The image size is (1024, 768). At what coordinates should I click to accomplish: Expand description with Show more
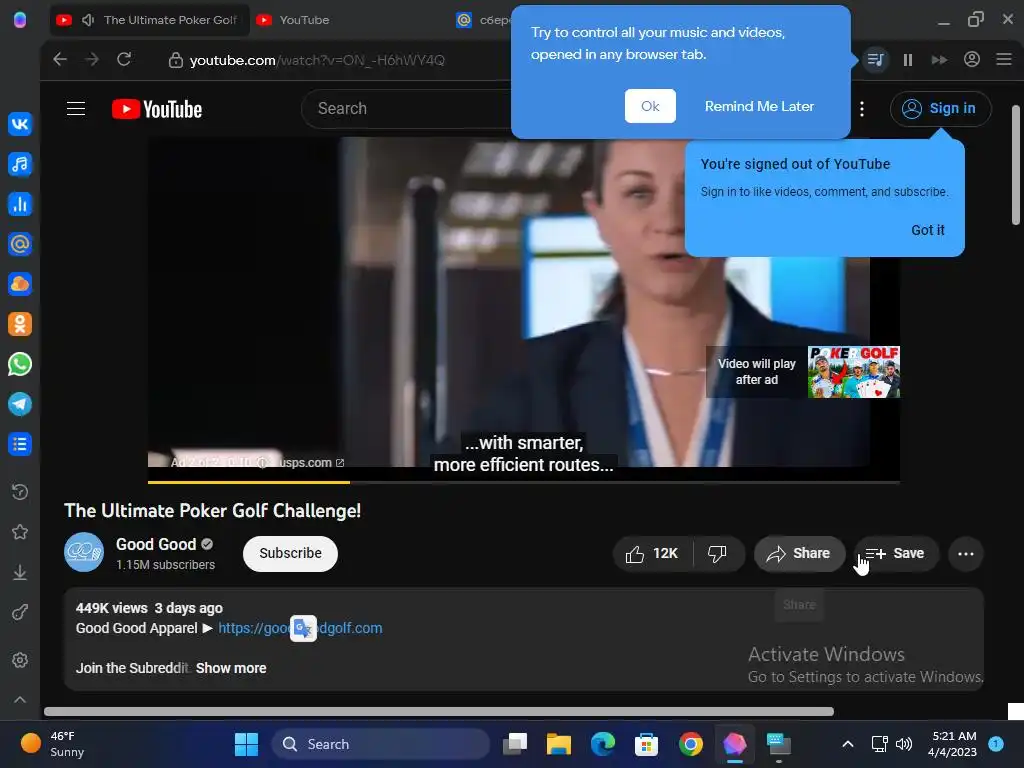[231, 668]
